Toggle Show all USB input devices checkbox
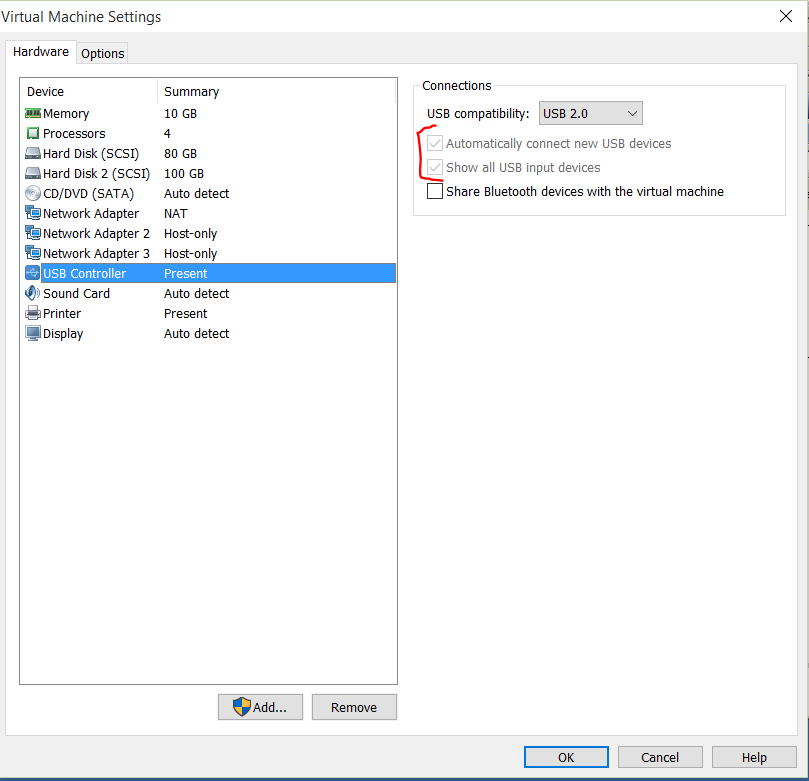This screenshot has height=781, width=809. pos(435,168)
